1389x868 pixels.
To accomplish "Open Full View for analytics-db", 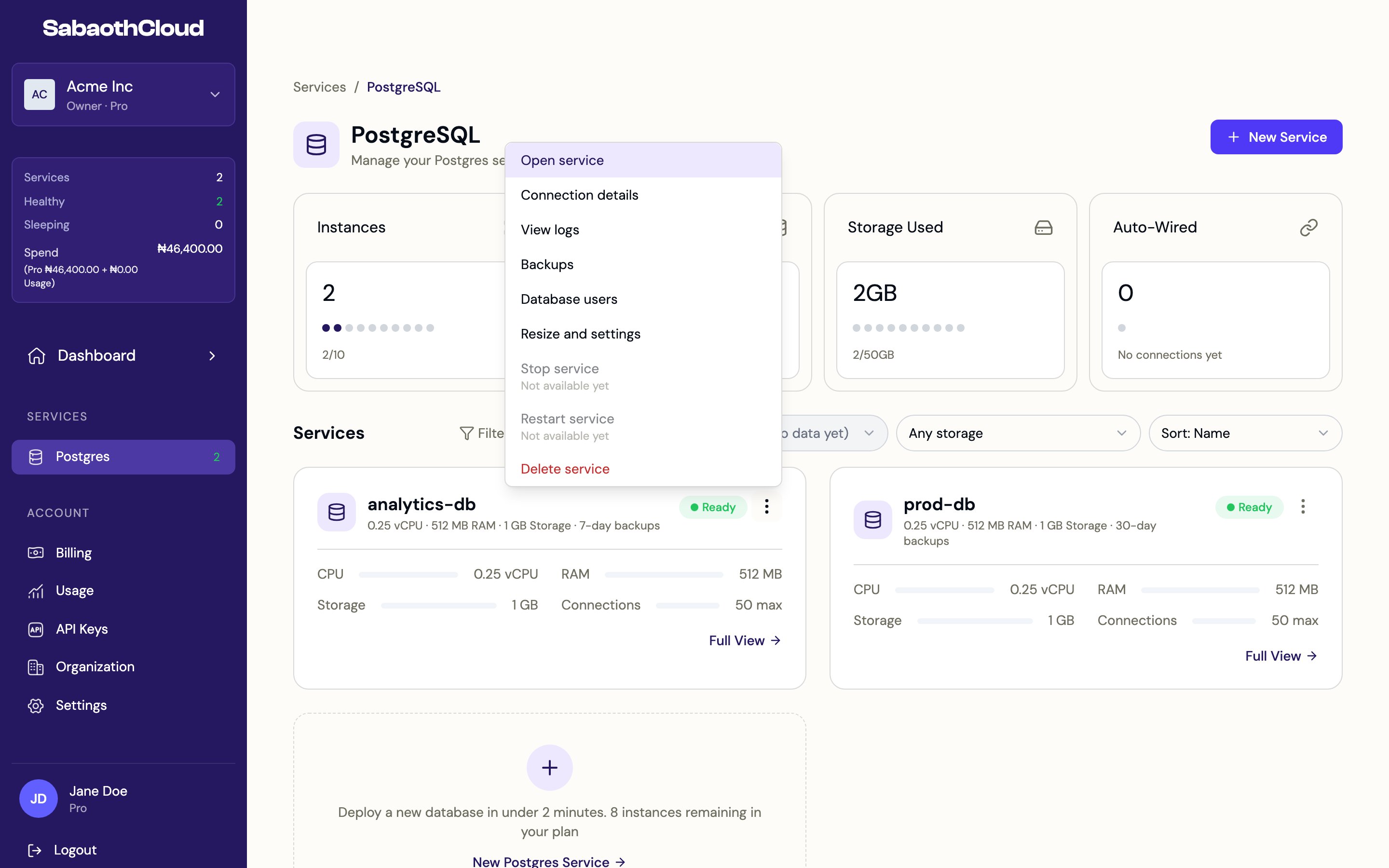I will (x=745, y=641).
